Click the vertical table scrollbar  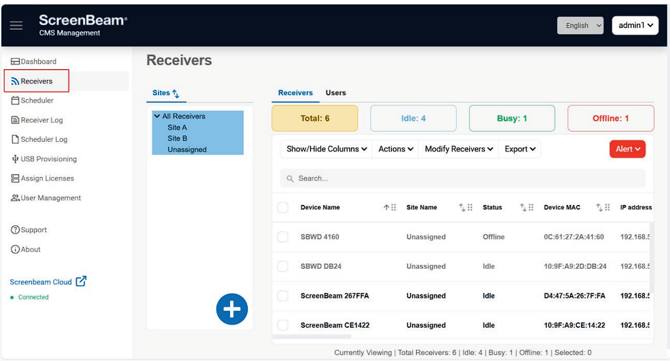pos(651,257)
